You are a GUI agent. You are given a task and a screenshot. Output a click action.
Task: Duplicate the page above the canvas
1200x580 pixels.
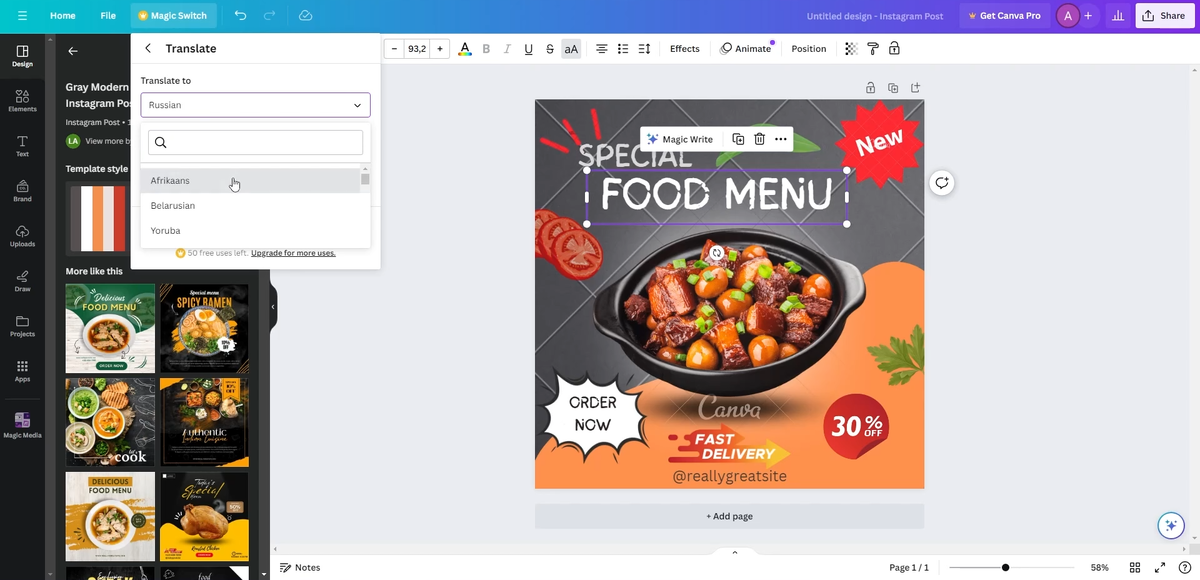(893, 88)
